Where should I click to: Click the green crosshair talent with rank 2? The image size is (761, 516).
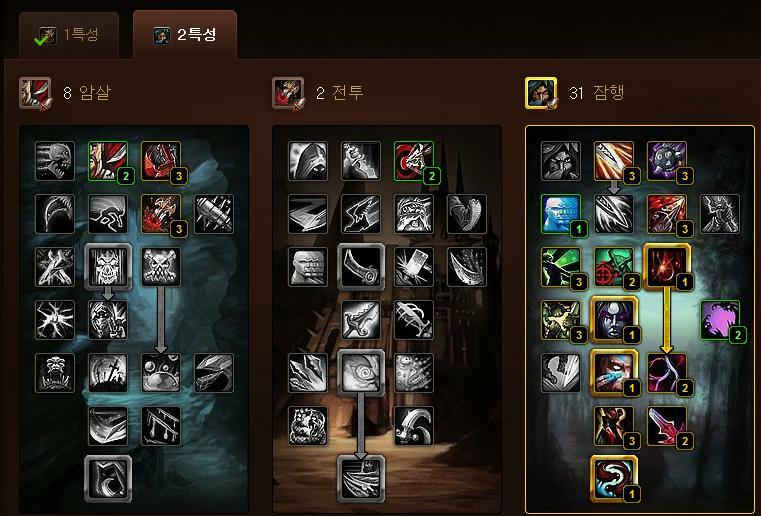[x=613, y=267]
